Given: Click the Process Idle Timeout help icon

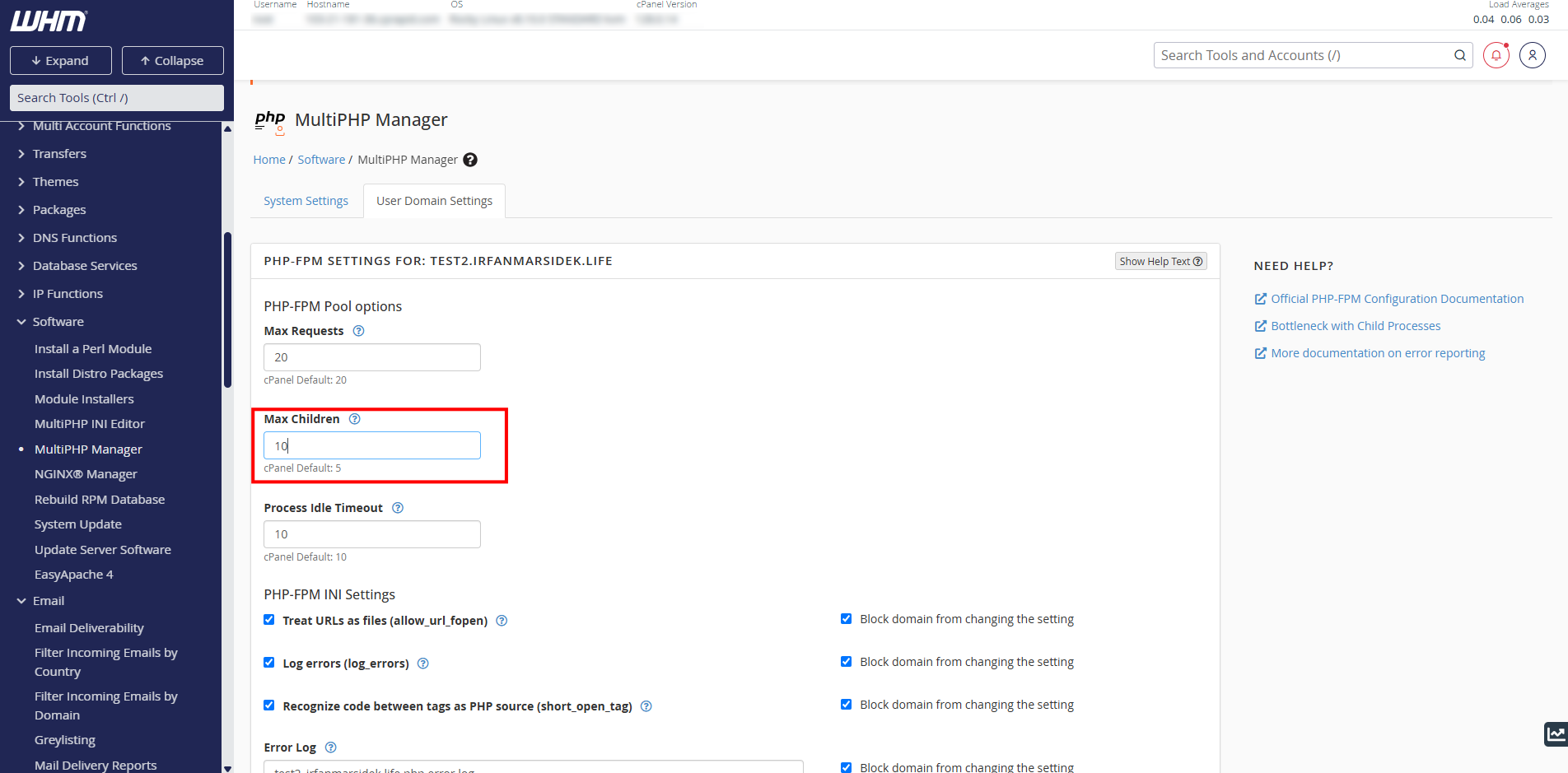Looking at the screenshot, I should [398, 508].
